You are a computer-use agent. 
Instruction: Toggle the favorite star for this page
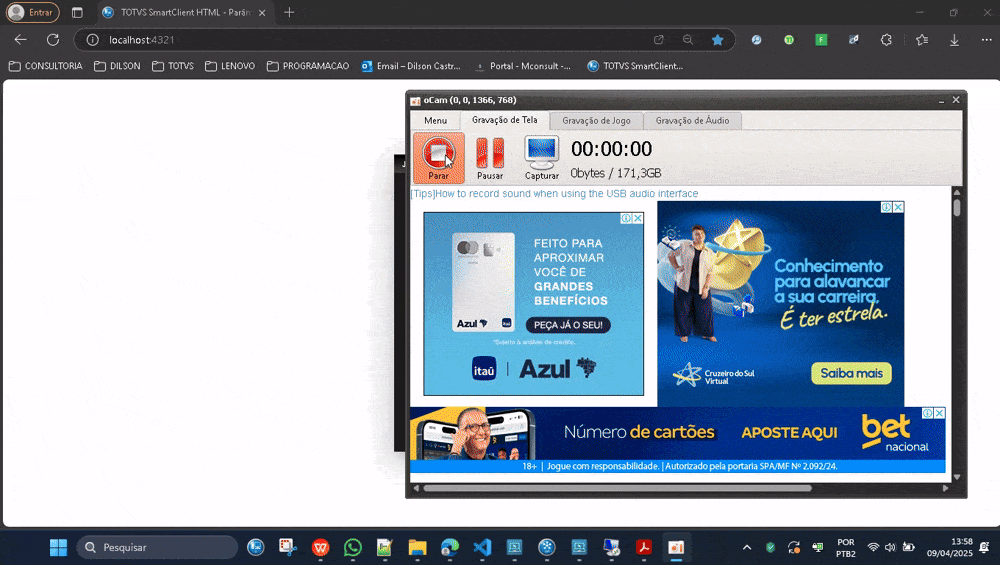coord(717,40)
